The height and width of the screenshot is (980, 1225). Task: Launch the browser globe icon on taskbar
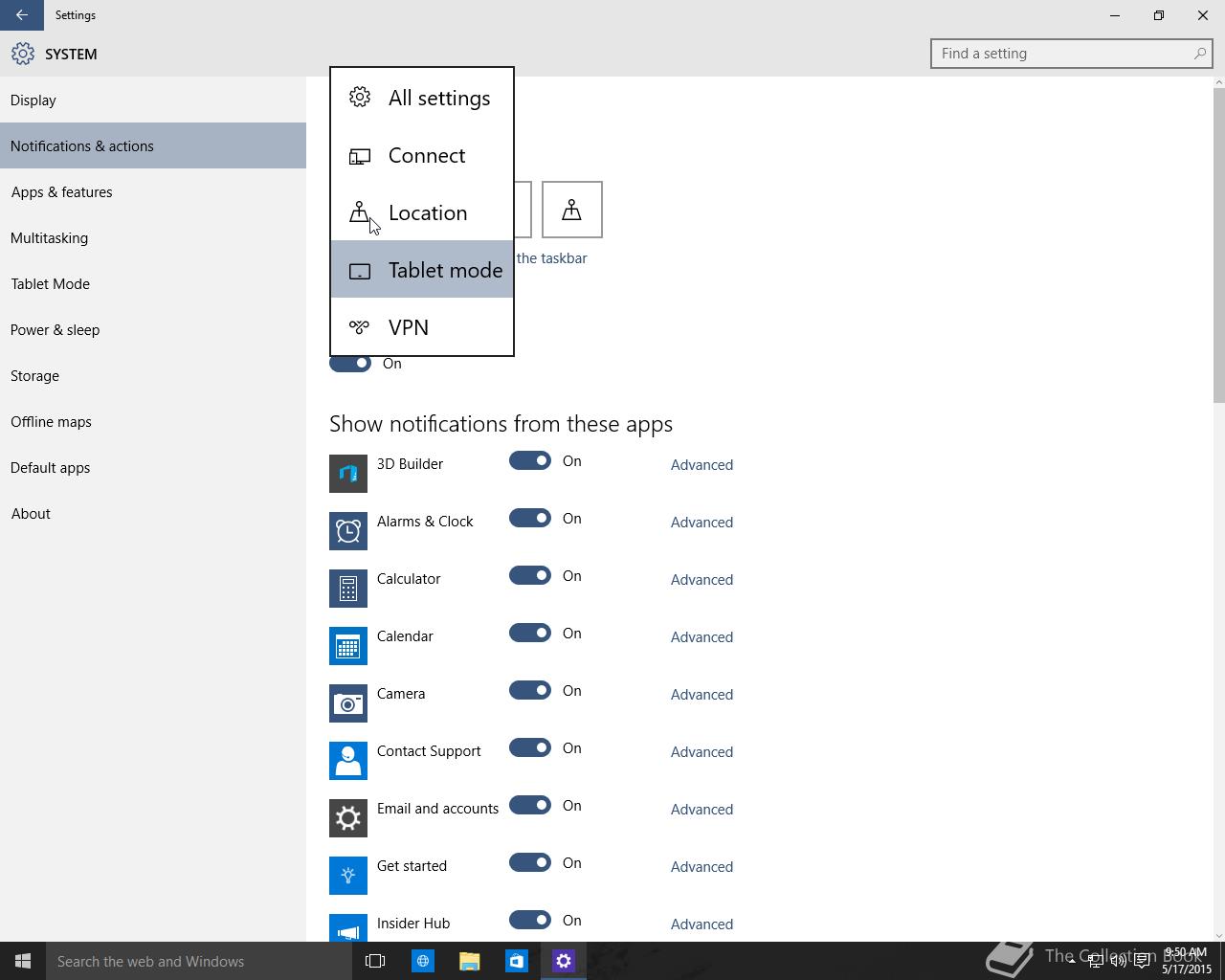tap(422, 961)
